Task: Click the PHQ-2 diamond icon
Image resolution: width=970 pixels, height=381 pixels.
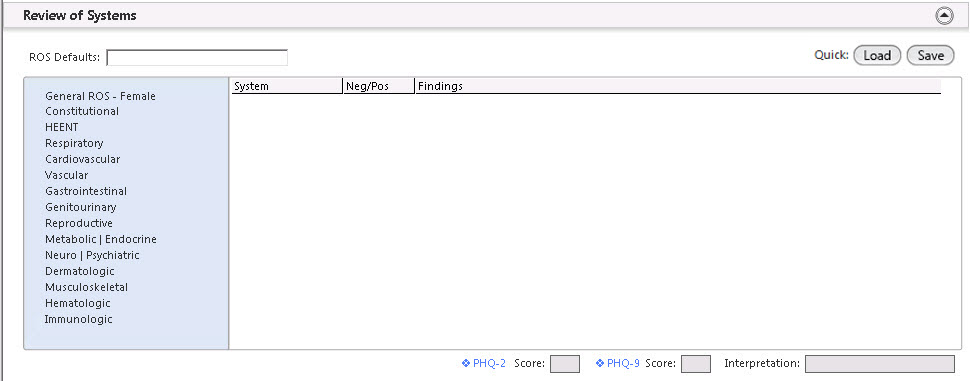Action: 466,364
